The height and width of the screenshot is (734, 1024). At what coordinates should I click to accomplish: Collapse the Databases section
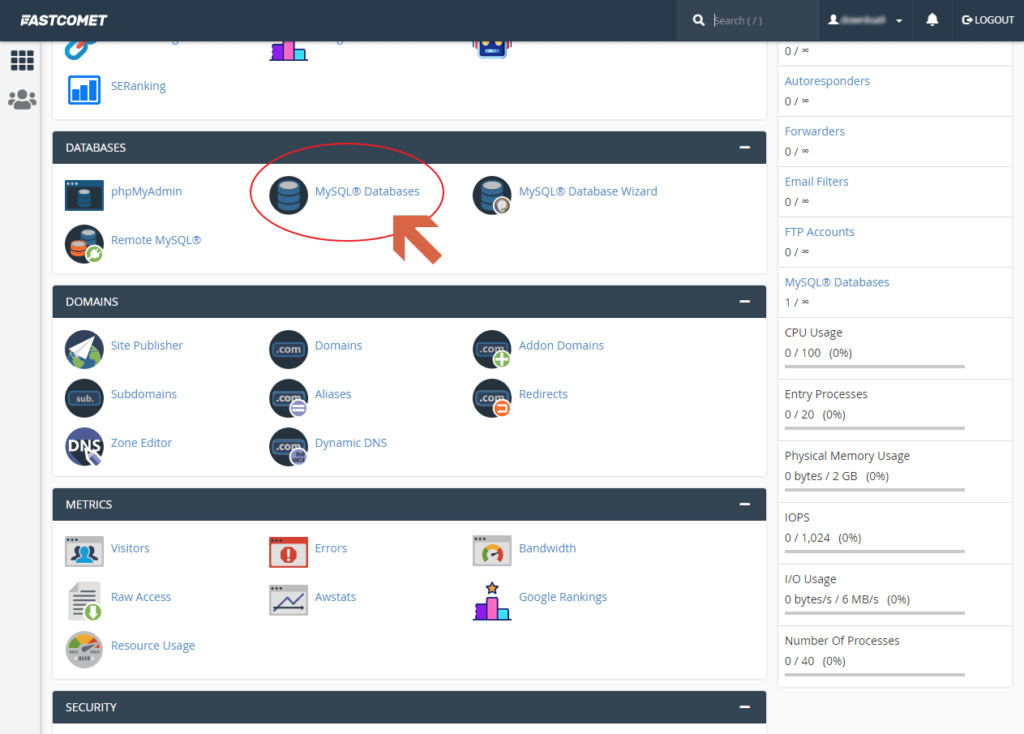(x=744, y=148)
